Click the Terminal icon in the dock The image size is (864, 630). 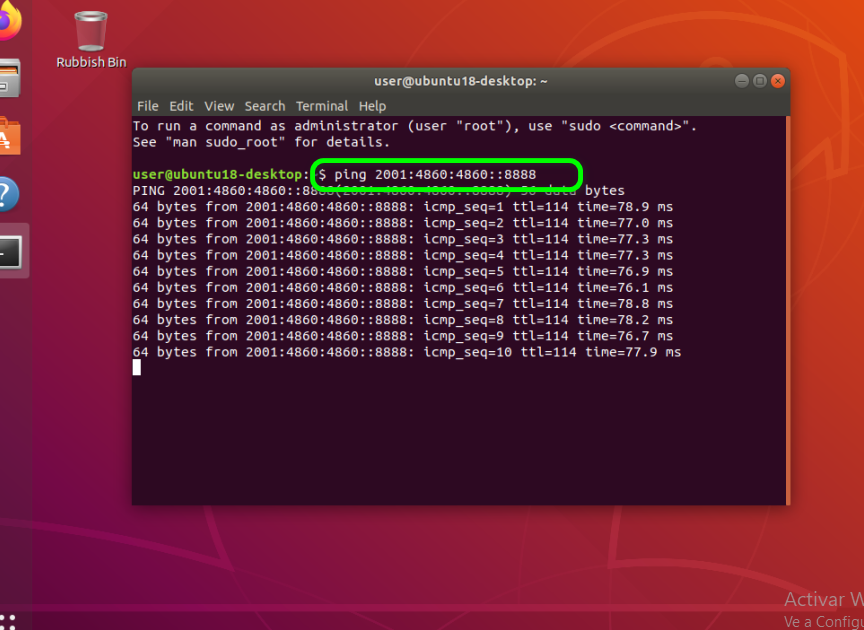tap(10, 252)
